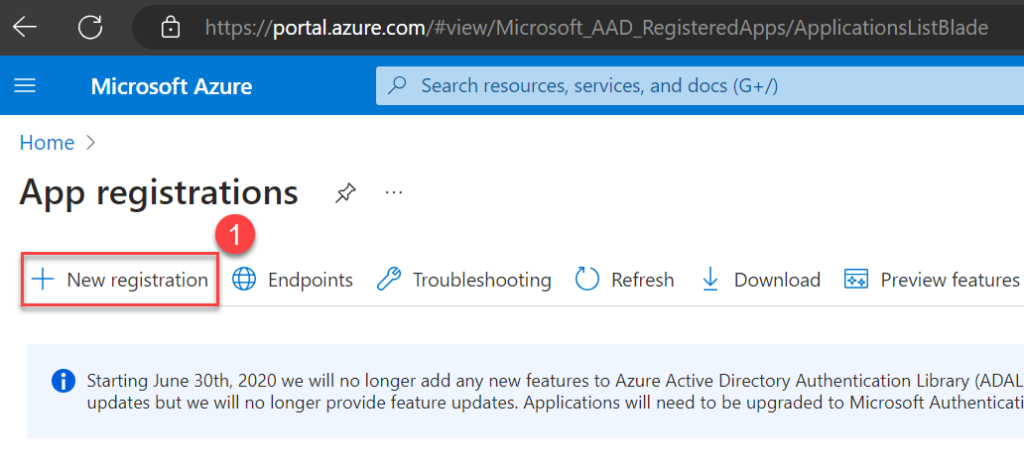Screen dimensions: 1024x469
Task: Open Preview features from the toolbar
Action: point(949,280)
